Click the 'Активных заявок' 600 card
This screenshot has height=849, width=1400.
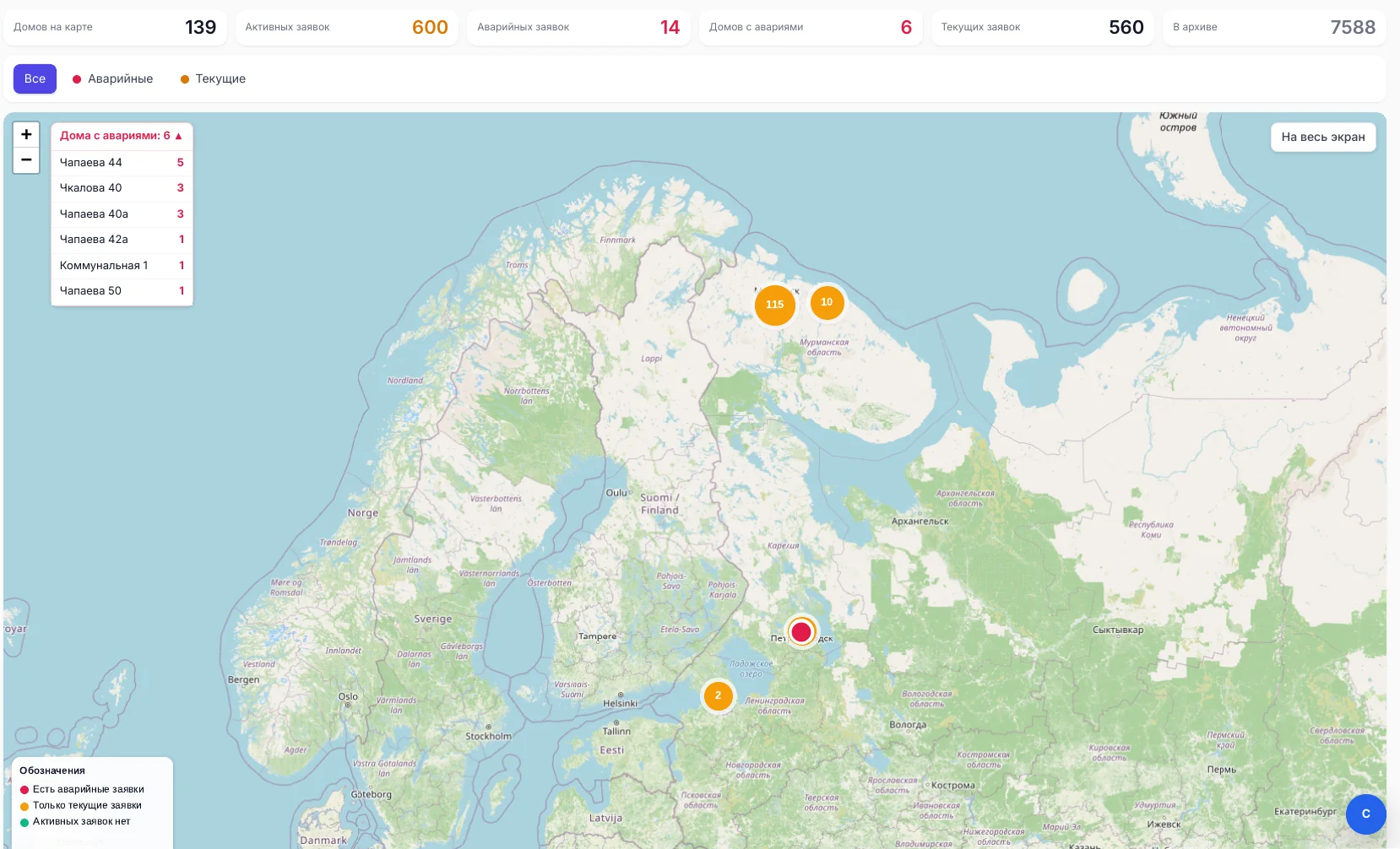coord(347,27)
